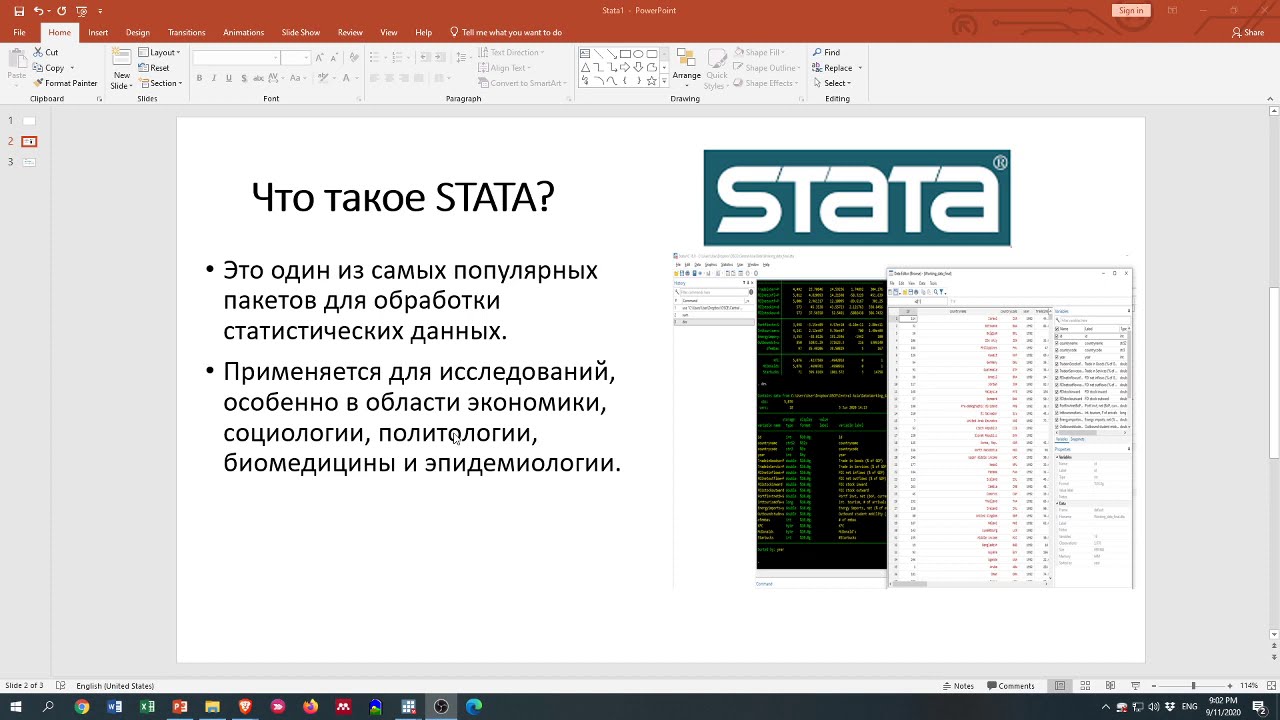Screen dimensions: 1280x720
Task: Open the Review tab
Action: [x=350, y=32]
